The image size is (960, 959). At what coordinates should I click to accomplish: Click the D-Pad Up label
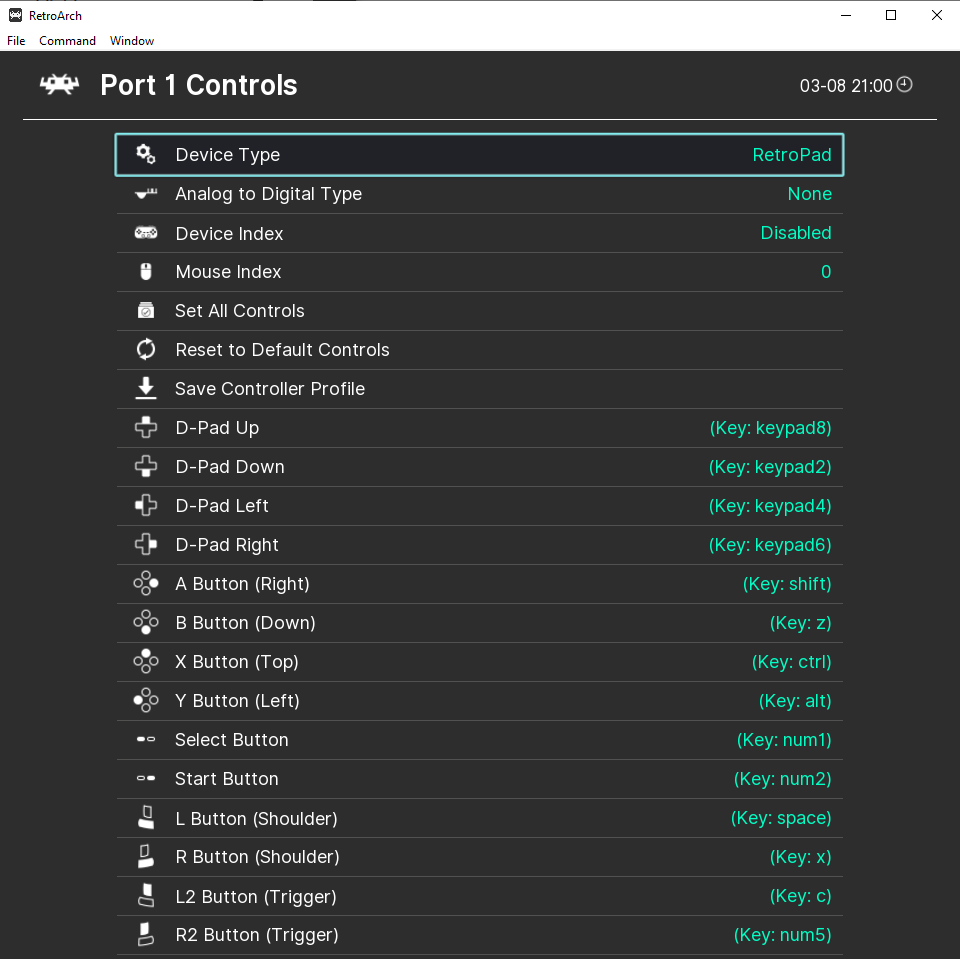tap(217, 427)
